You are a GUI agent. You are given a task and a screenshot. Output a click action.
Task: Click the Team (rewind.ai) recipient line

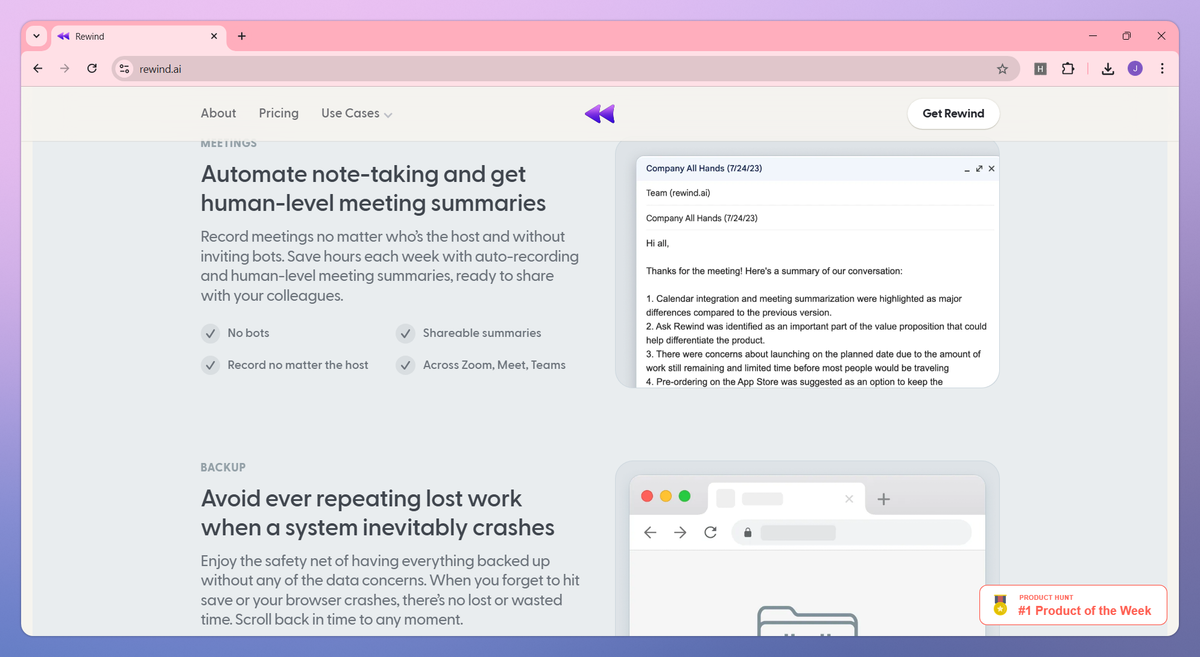coord(678,193)
